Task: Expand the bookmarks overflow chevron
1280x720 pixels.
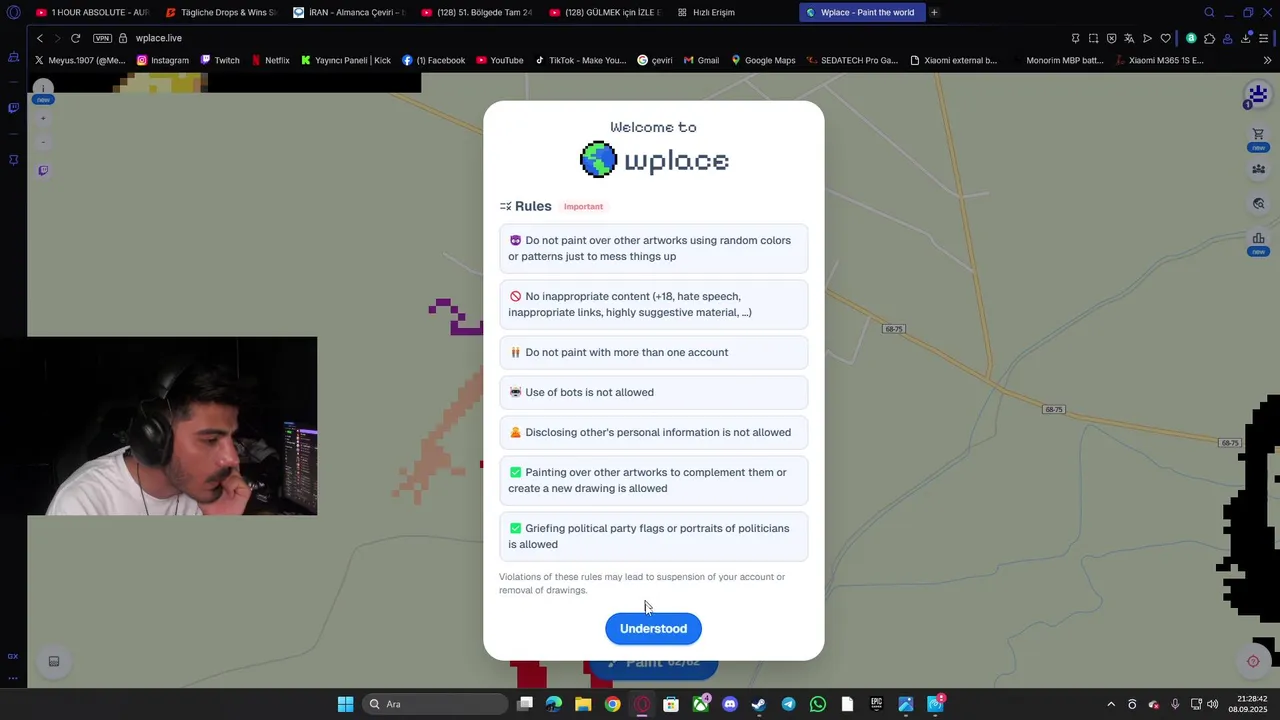Action: point(1267,60)
